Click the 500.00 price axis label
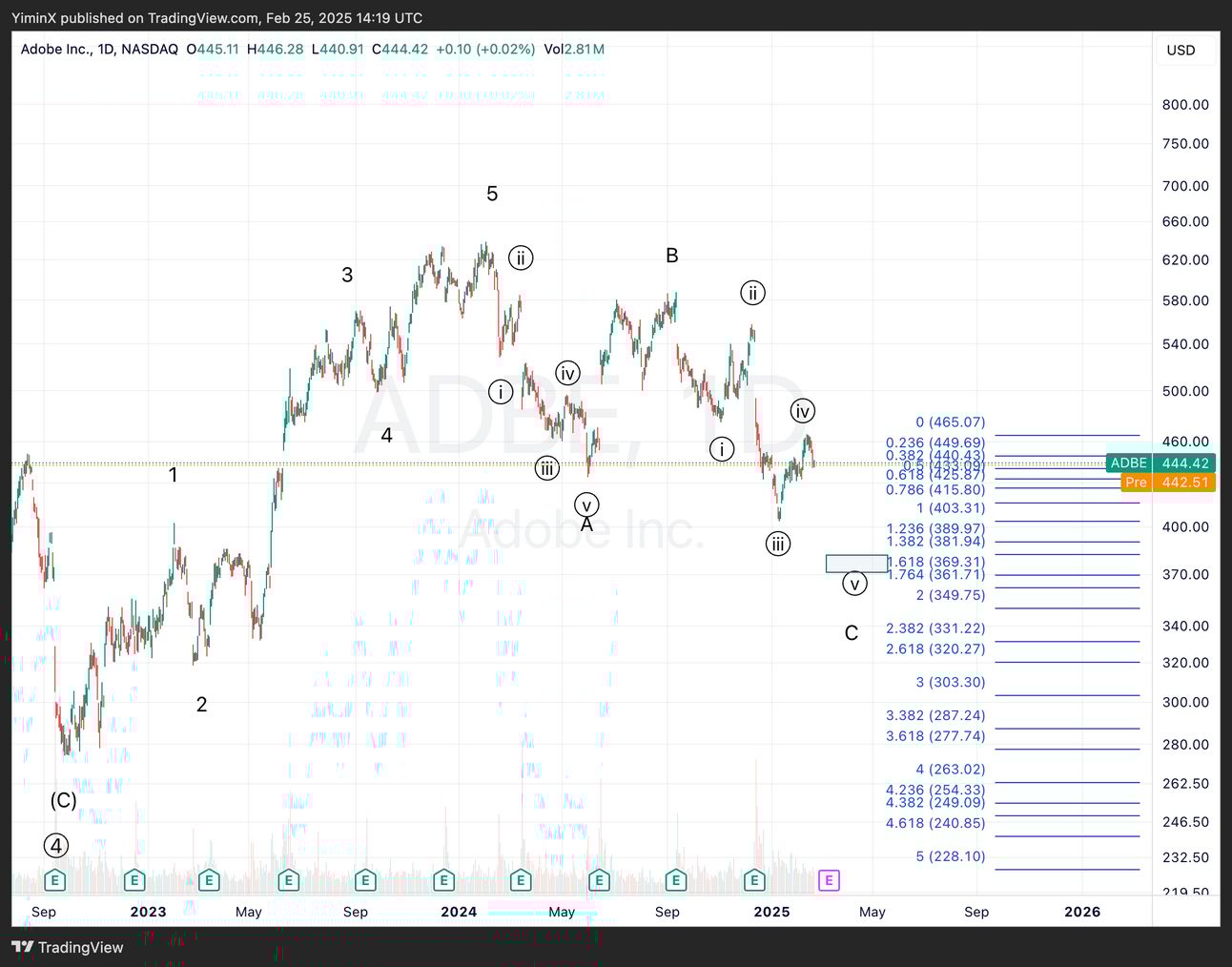The width and height of the screenshot is (1232, 967). coord(1185,391)
